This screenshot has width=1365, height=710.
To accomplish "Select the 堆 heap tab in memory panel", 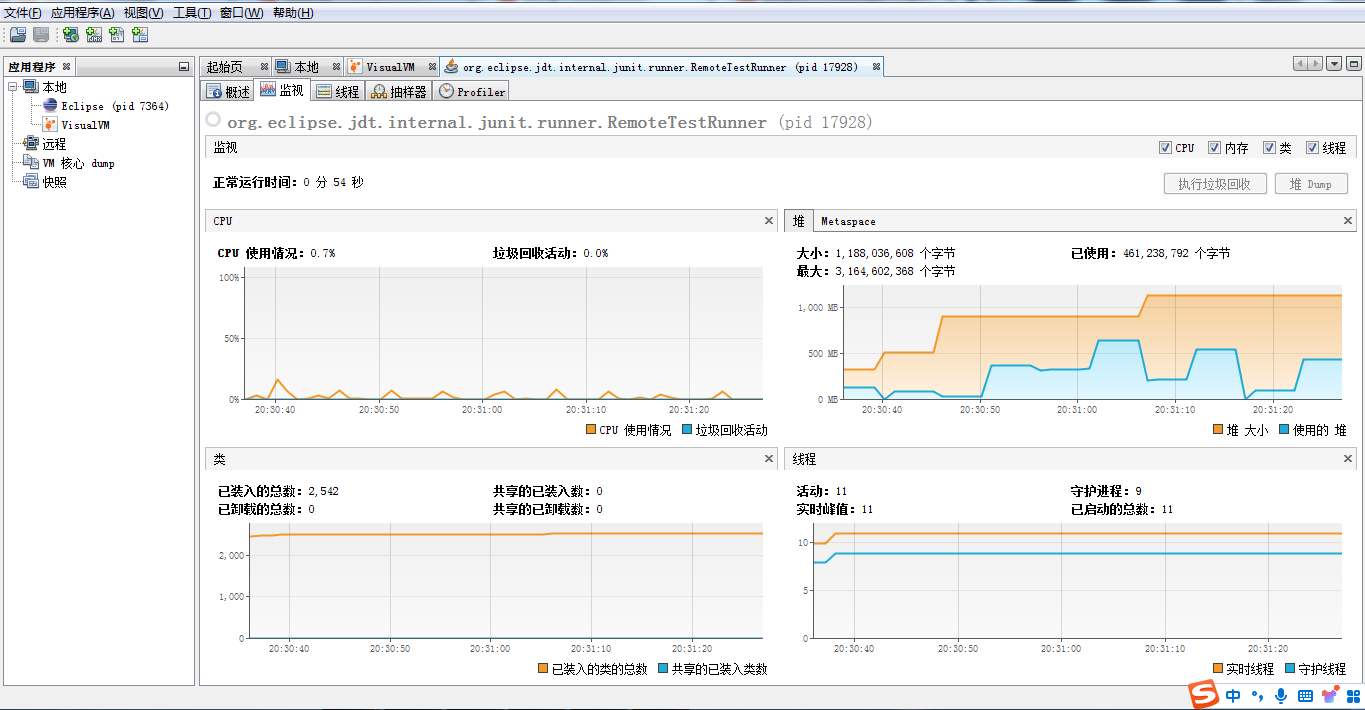I will pos(798,221).
